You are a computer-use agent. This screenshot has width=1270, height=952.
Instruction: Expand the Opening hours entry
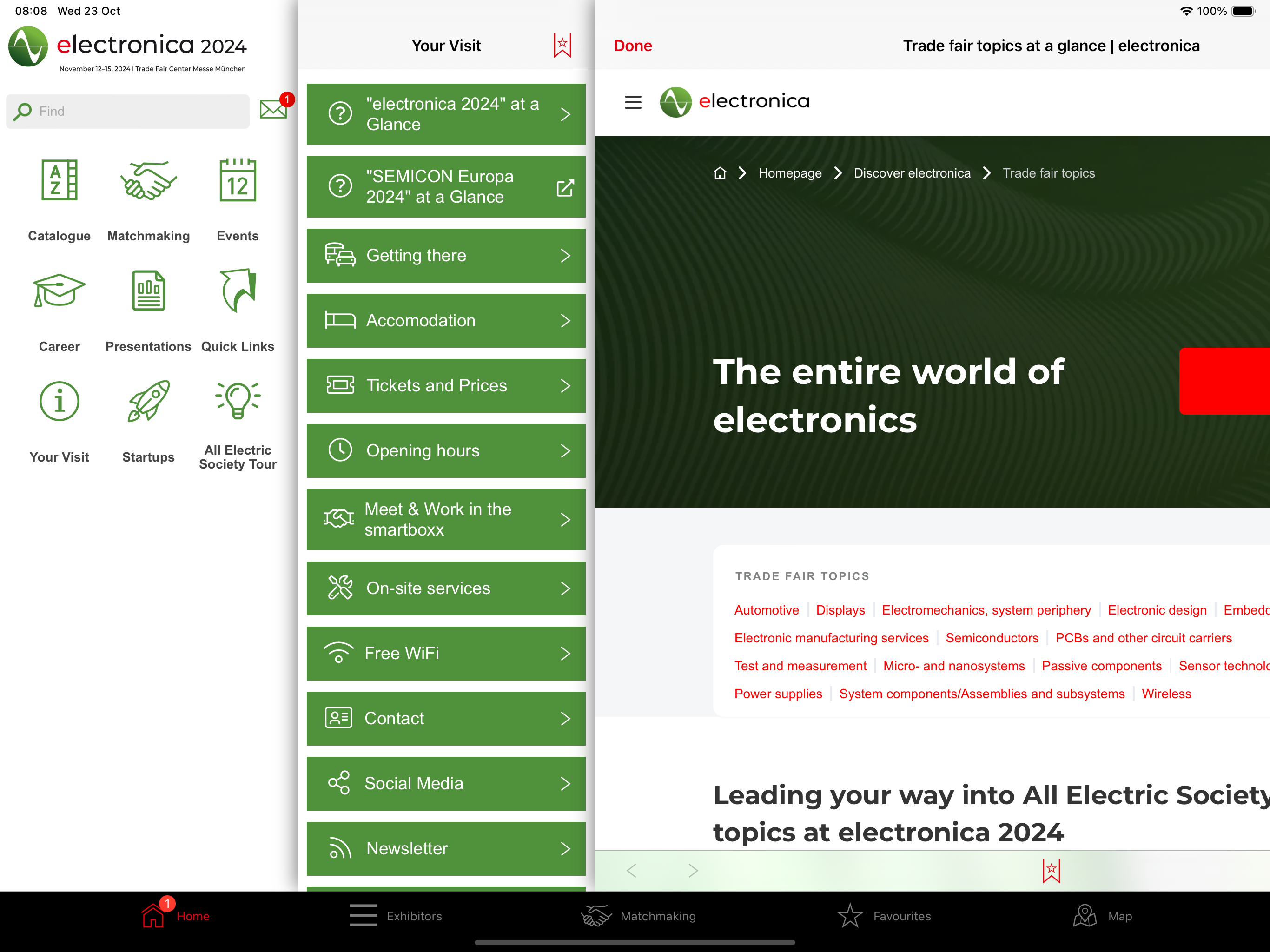(x=446, y=451)
